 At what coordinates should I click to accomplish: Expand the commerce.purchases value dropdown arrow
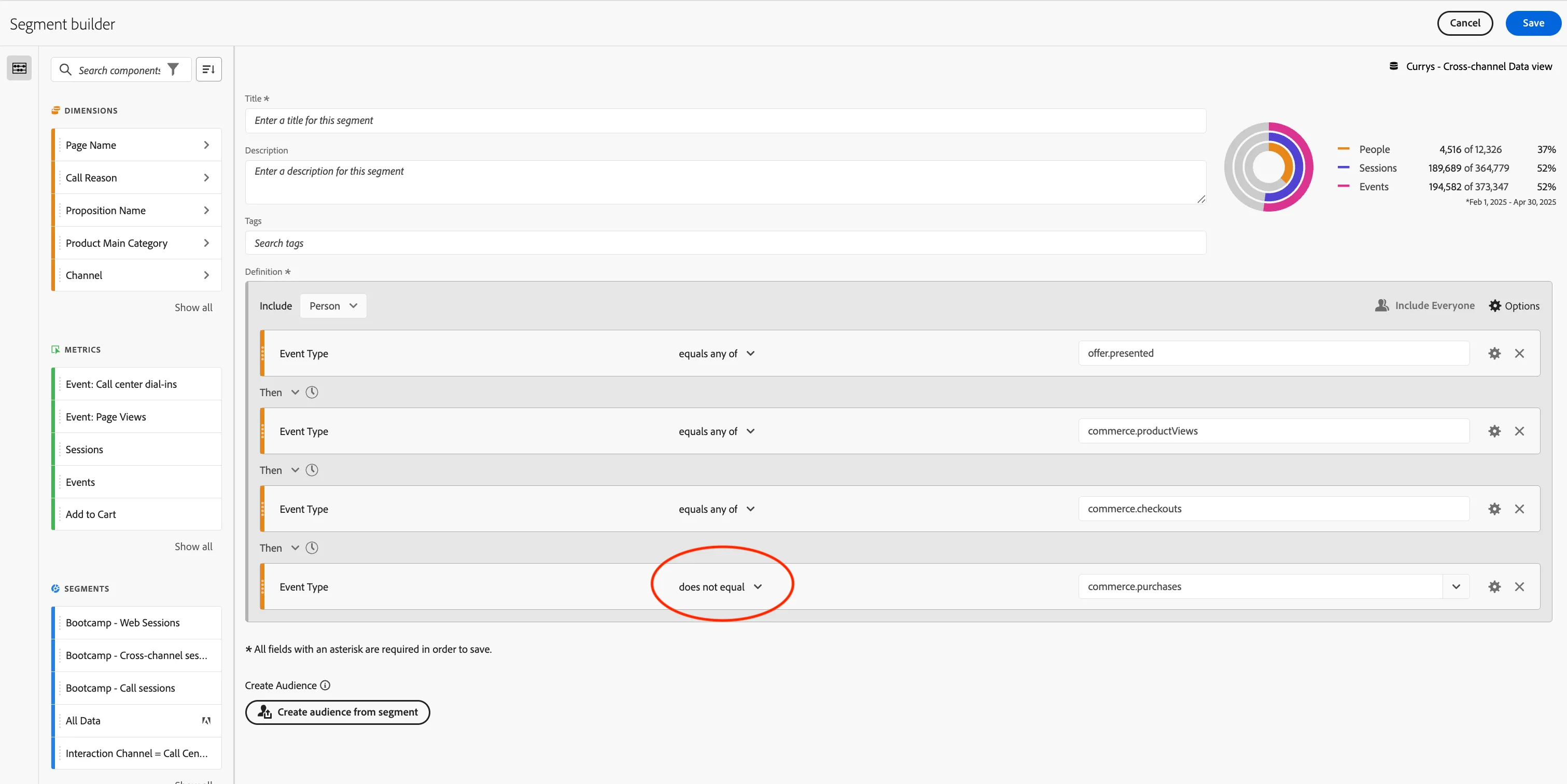pos(1456,587)
